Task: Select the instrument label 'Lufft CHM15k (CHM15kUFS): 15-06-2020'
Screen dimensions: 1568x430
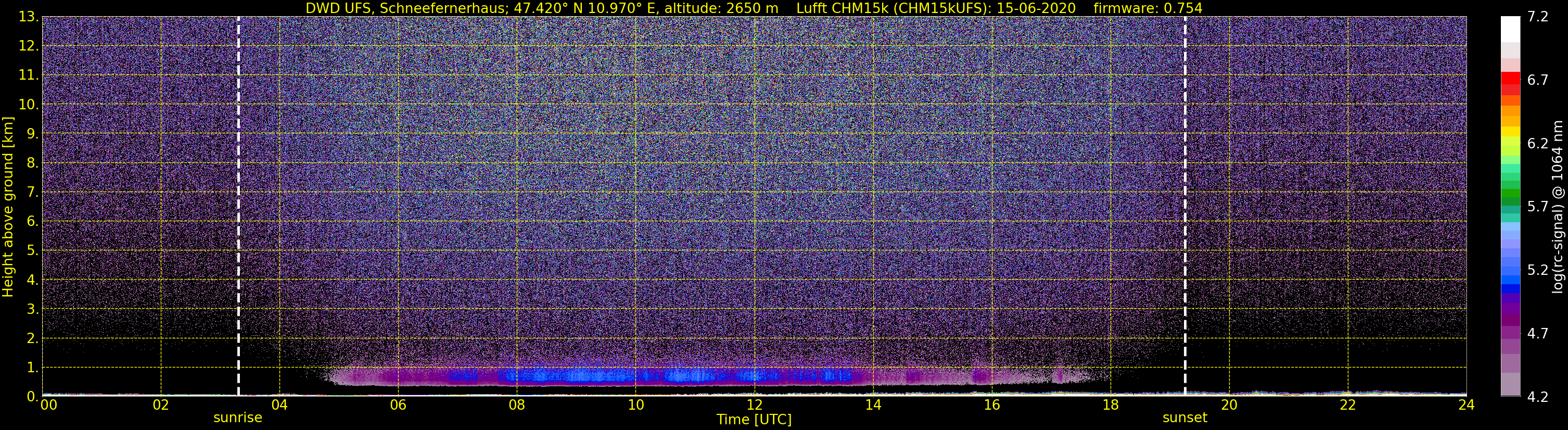Action: point(936,8)
